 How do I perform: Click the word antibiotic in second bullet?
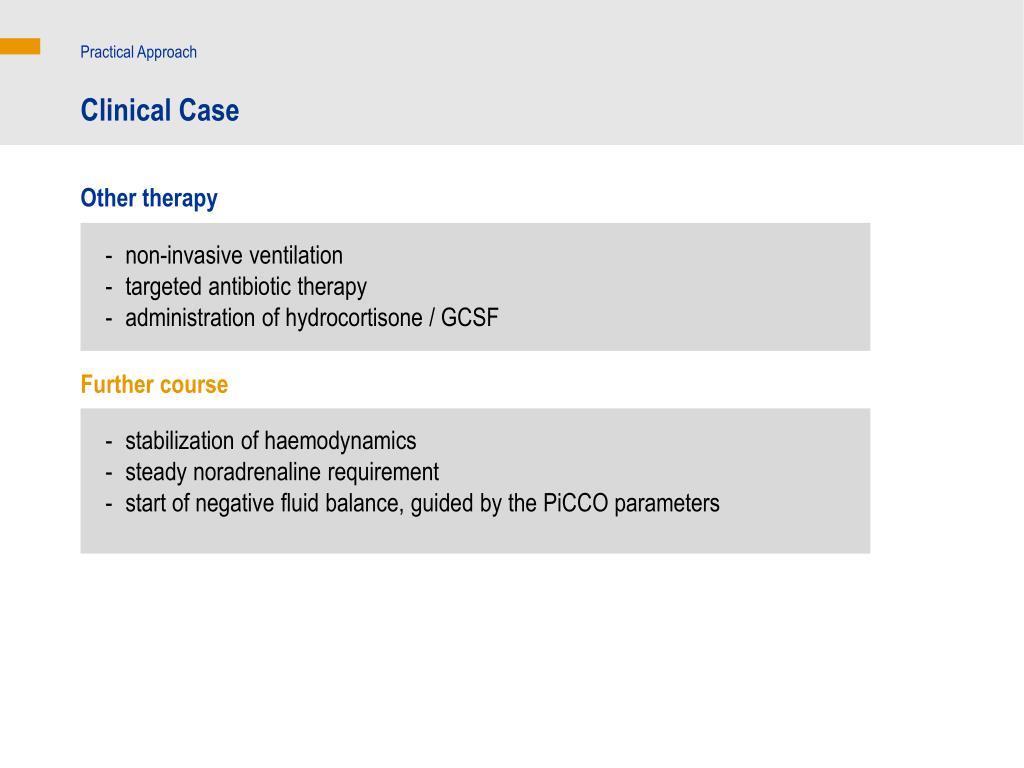pyautogui.click(x=249, y=287)
